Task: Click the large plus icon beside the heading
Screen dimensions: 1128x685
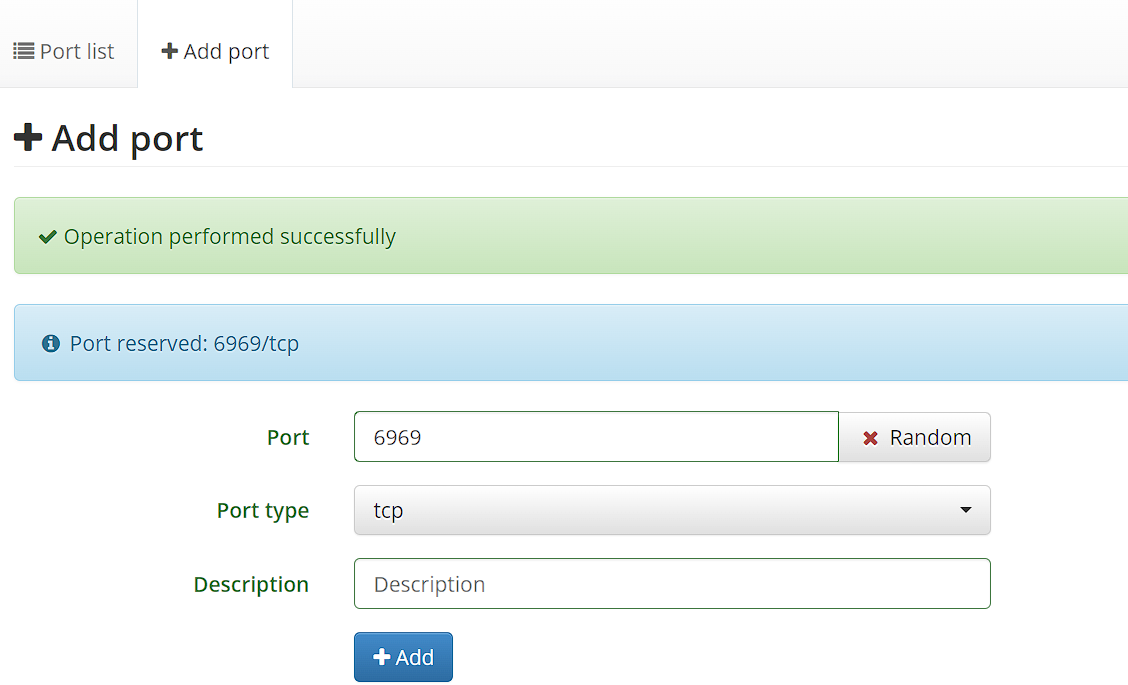Action: 28,137
